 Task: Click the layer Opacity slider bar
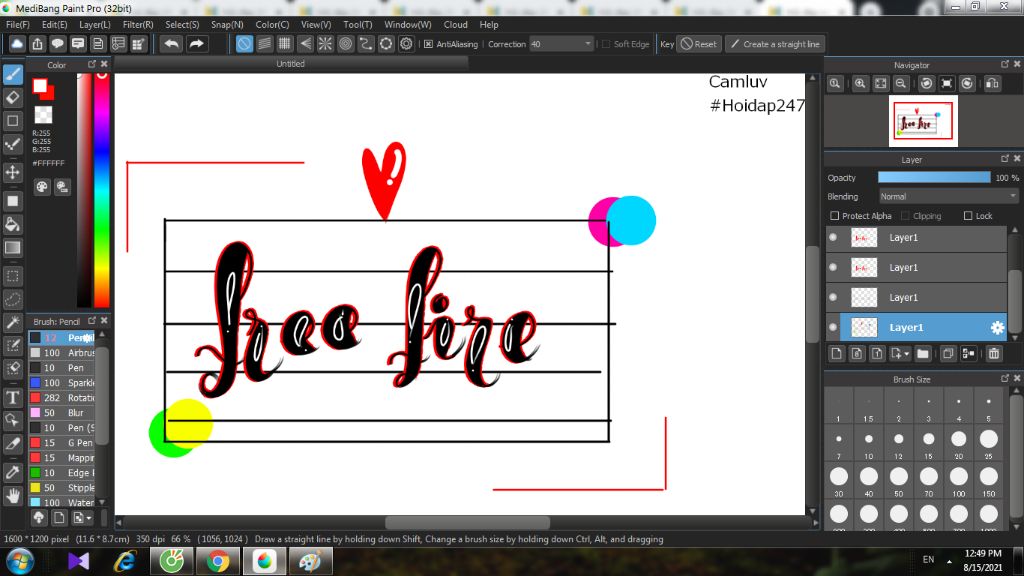pyautogui.click(x=934, y=178)
